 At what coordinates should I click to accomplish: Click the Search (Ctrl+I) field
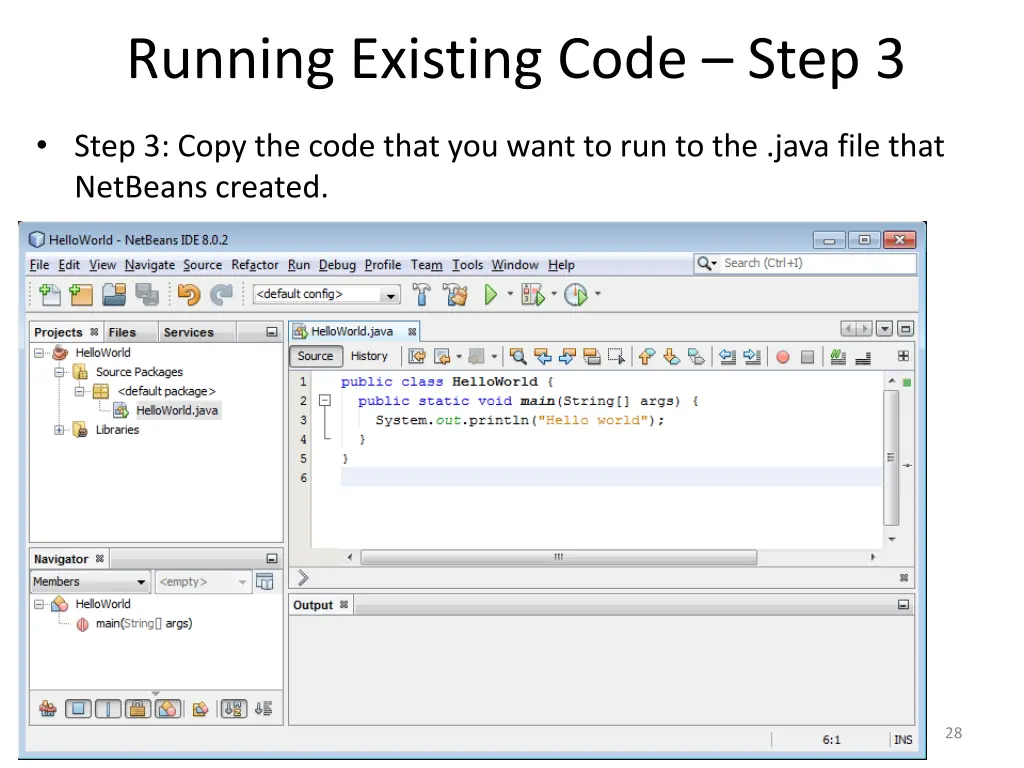[x=805, y=263]
